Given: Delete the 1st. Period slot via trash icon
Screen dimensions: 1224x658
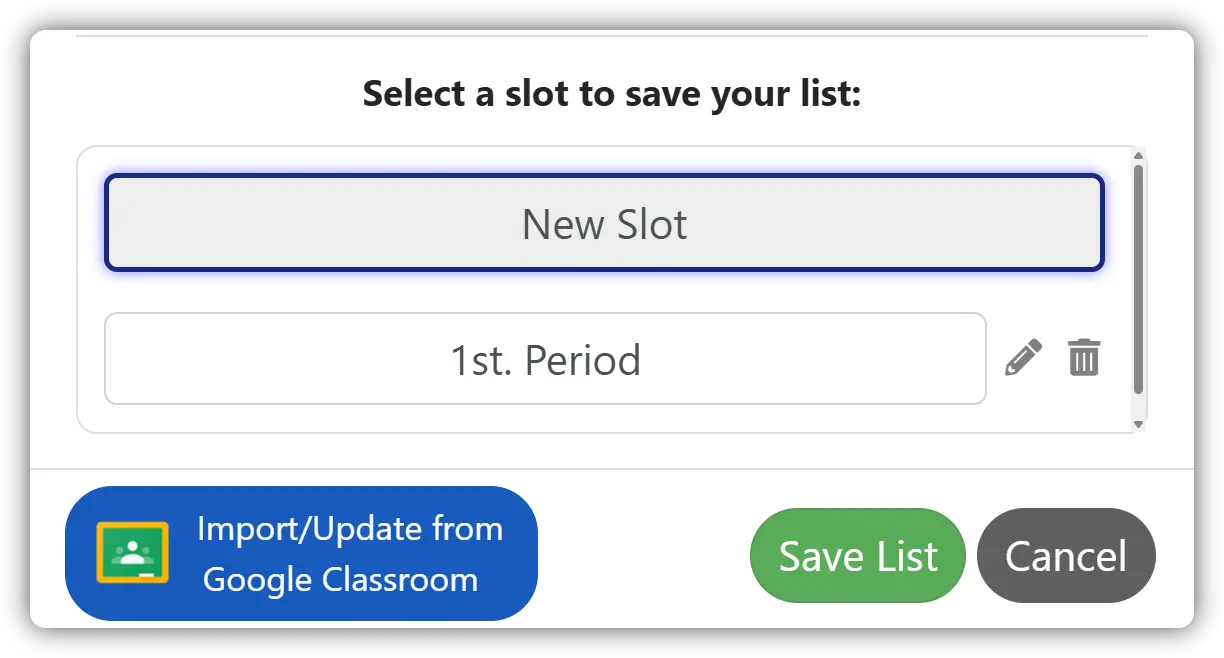Looking at the screenshot, I should tap(1084, 357).
